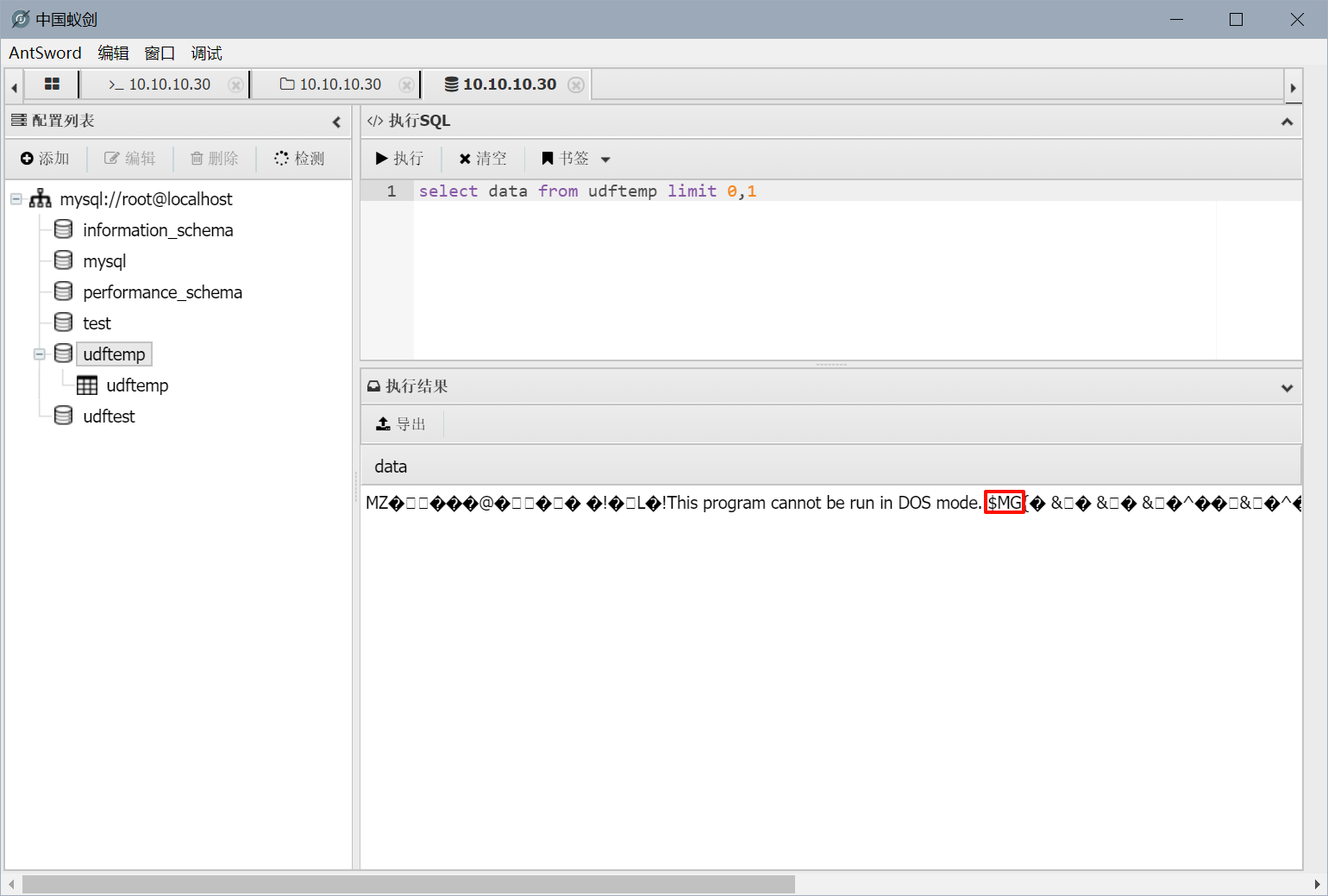Collapse the Execute SQL panel
This screenshot has width=1328, height=896.
[1287, 122]
